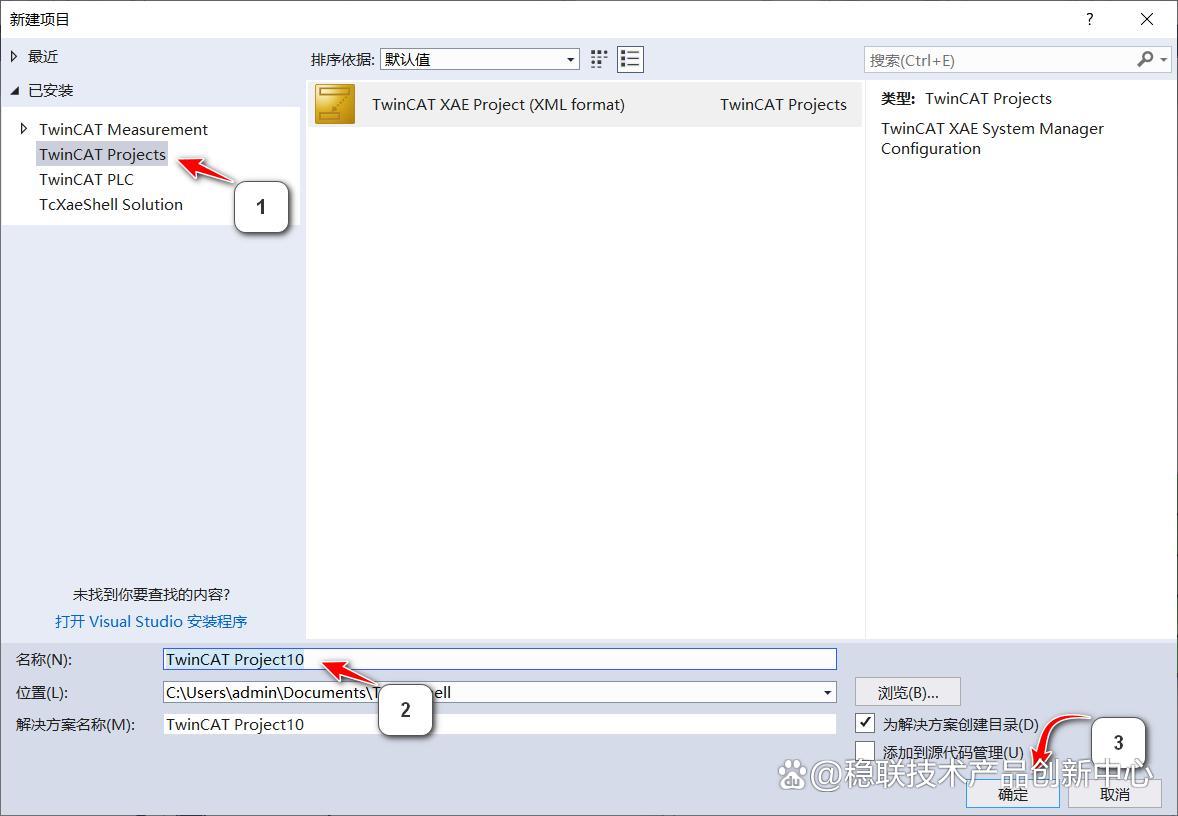Screen dimensions: 1178x816
Task: Select the TwinCAT XAE Project template icon
Action: [334, 104]
